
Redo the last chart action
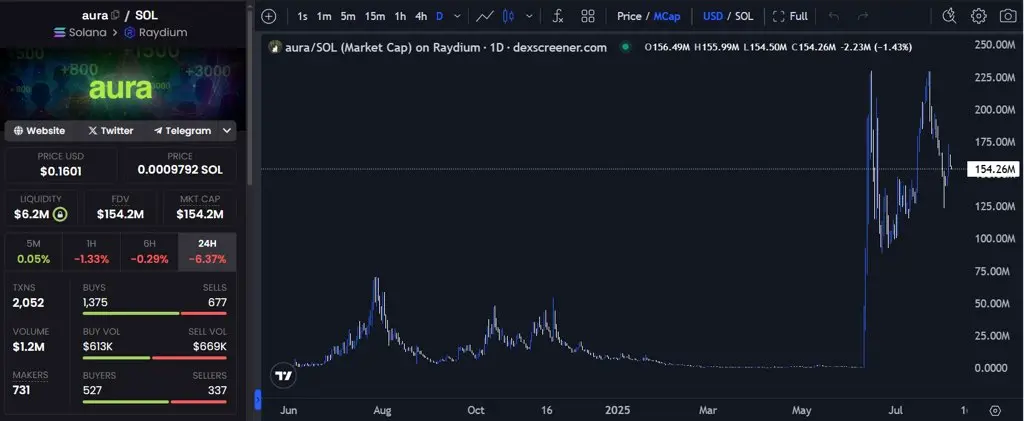point(863,16)
